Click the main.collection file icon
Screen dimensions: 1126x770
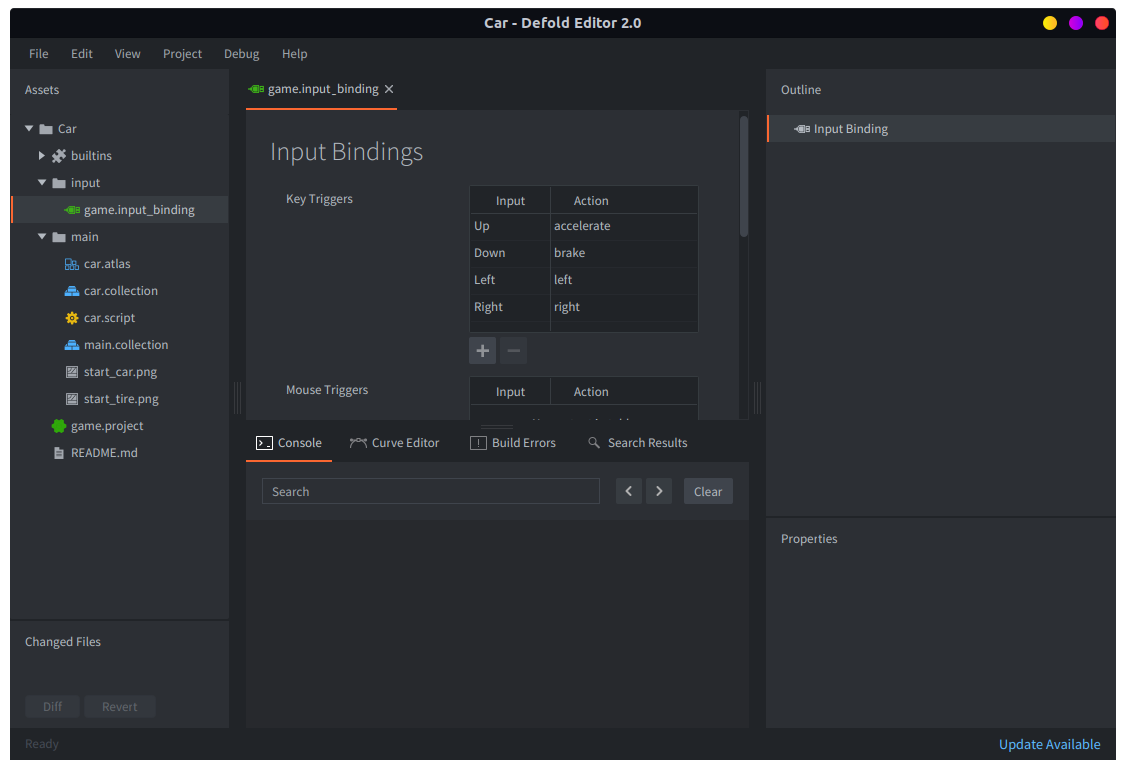coord(71,345)
